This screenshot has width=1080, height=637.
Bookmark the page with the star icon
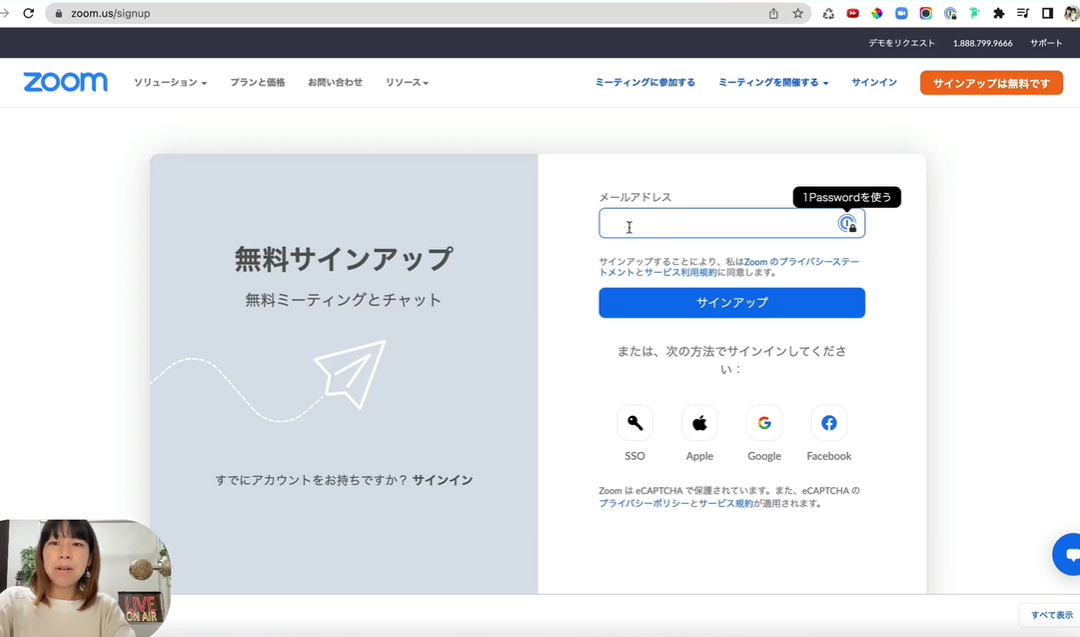(x=797, y=13)
